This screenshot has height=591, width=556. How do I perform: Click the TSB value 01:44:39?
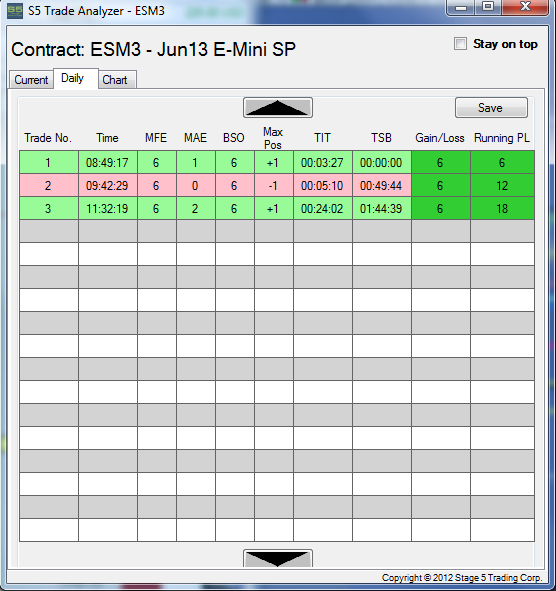[381, 208]
